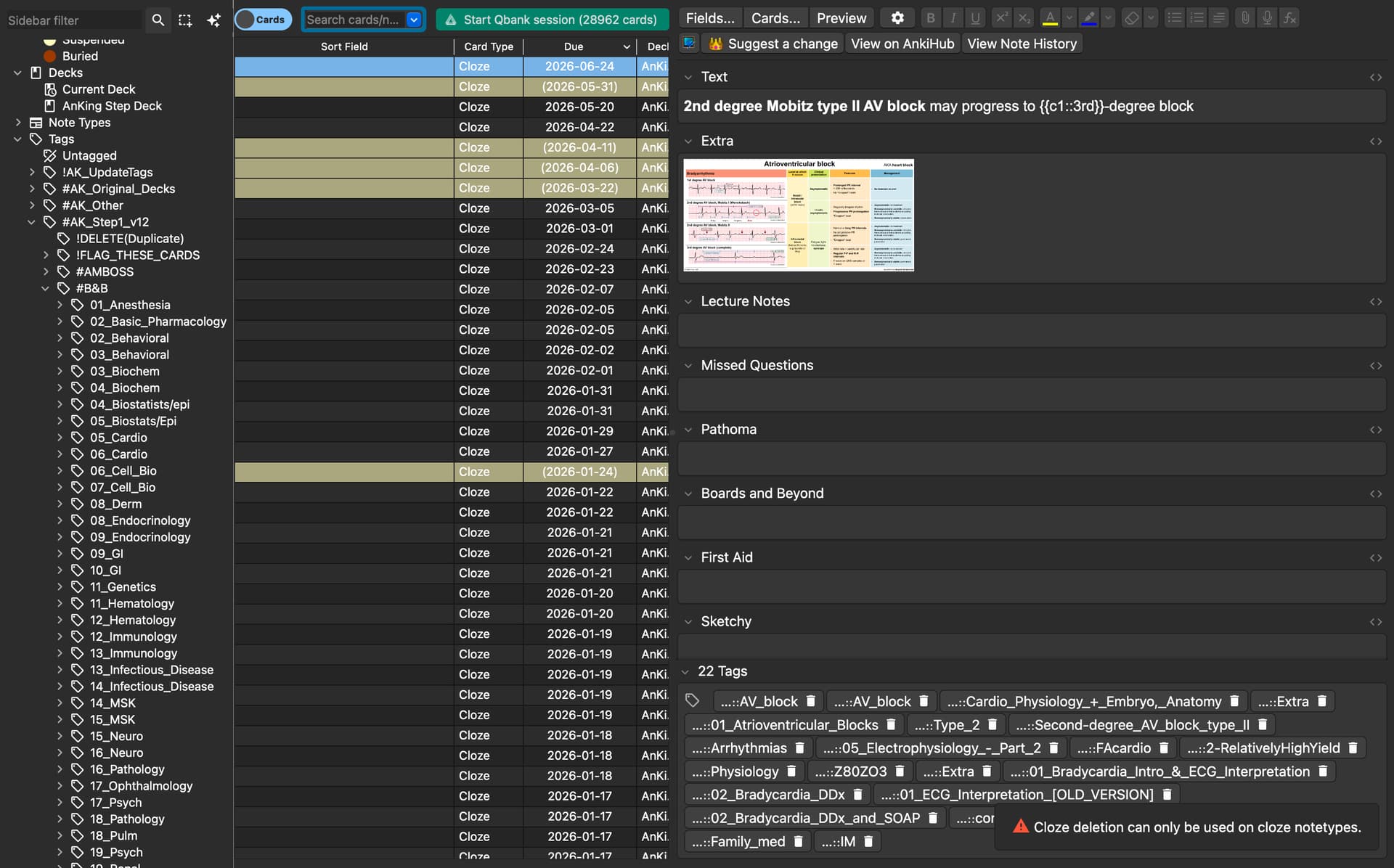Open the highlight color dropdown arrow
This screenshot has height=868, width=1394.
pos(1108,18)
